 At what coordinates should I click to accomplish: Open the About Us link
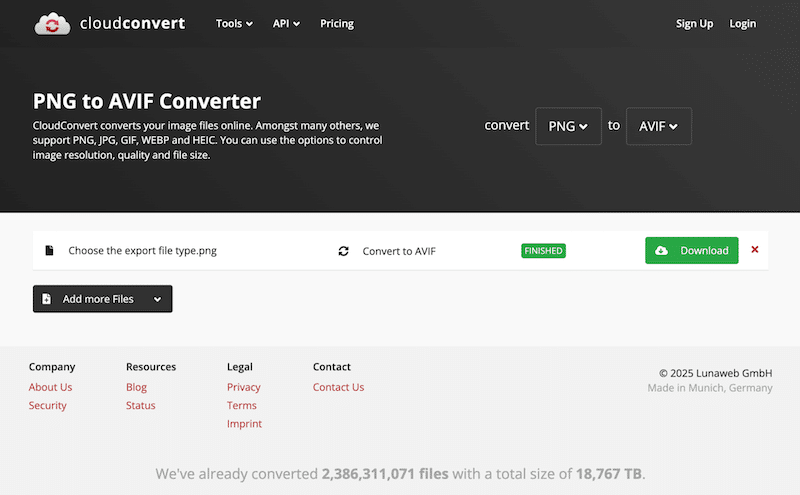(x=51, y=387)
